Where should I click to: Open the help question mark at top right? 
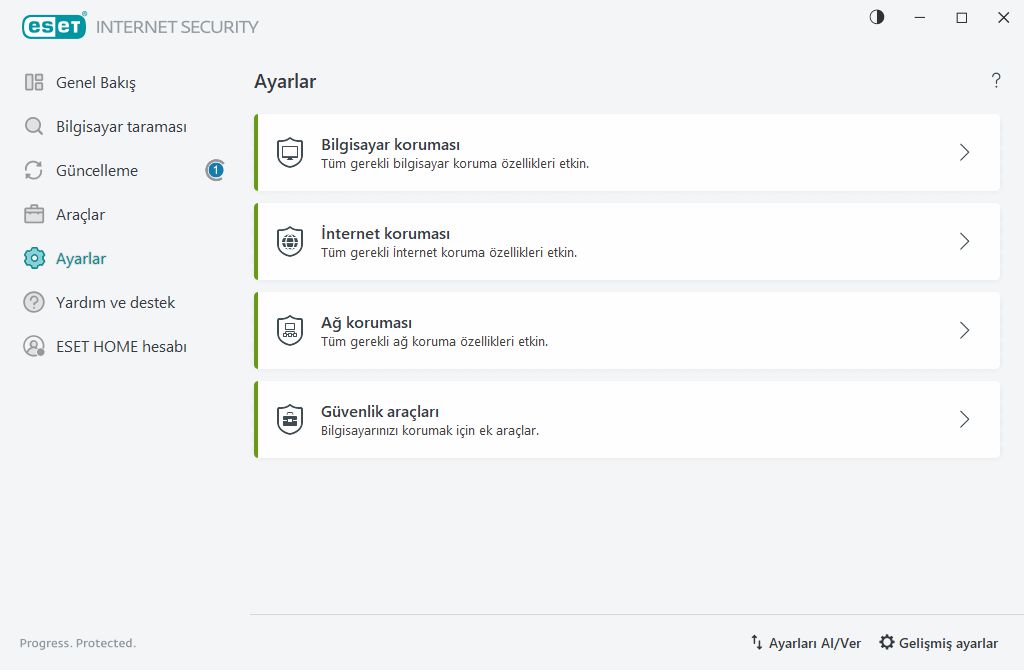[x=996, y=81]
